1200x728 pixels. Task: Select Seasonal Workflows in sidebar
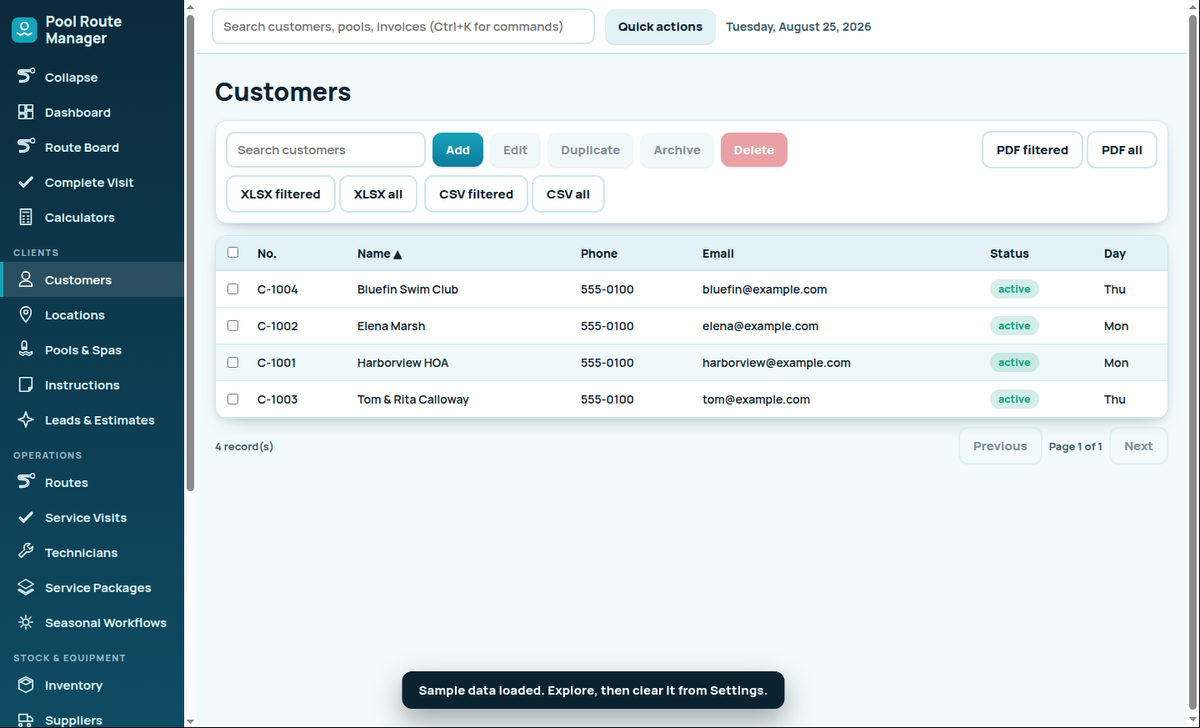click(x=92, y=622)
